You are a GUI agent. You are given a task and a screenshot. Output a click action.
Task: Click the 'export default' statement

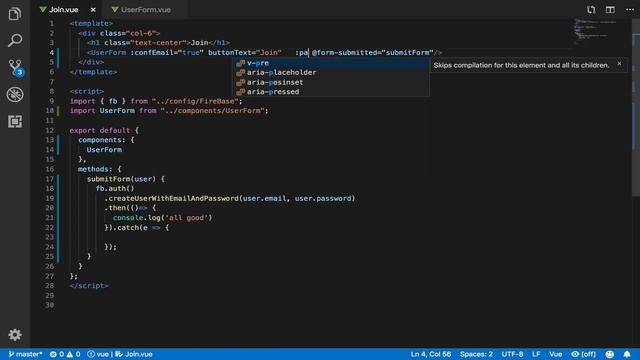tap(100, 130)
